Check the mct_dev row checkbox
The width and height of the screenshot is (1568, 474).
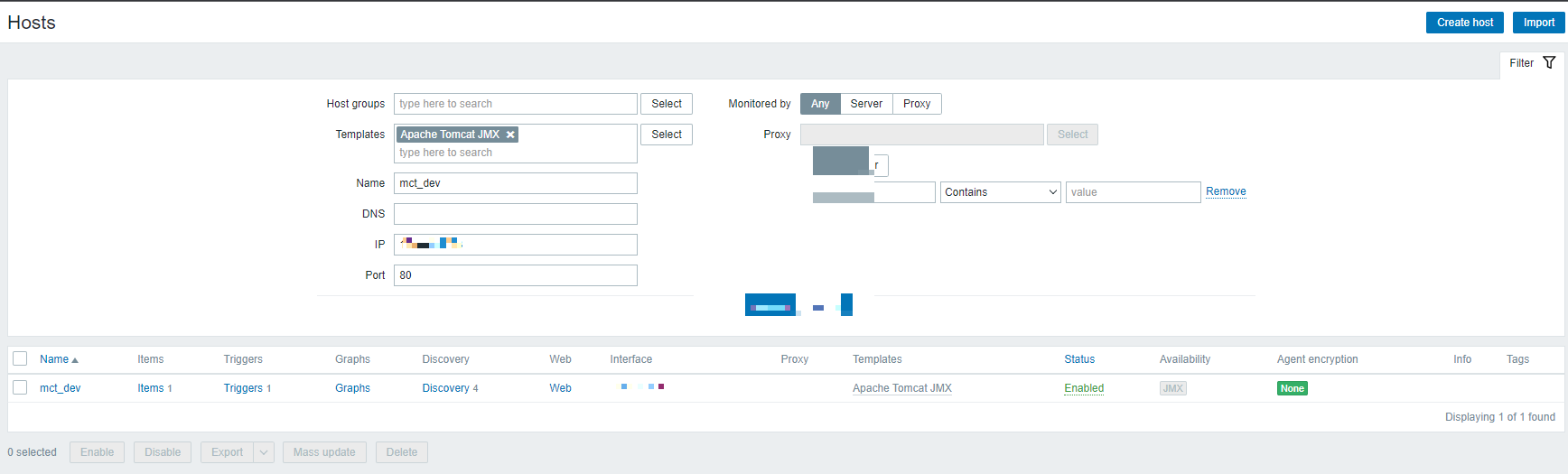click(x=20, y=387)
